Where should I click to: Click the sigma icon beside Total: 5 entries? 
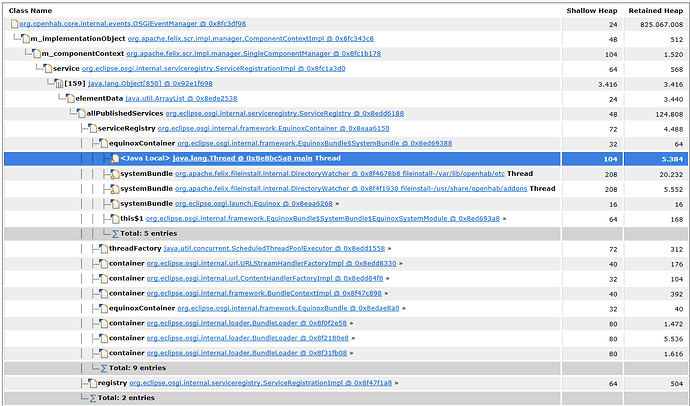pyautogui.click(x=115, y=234)
